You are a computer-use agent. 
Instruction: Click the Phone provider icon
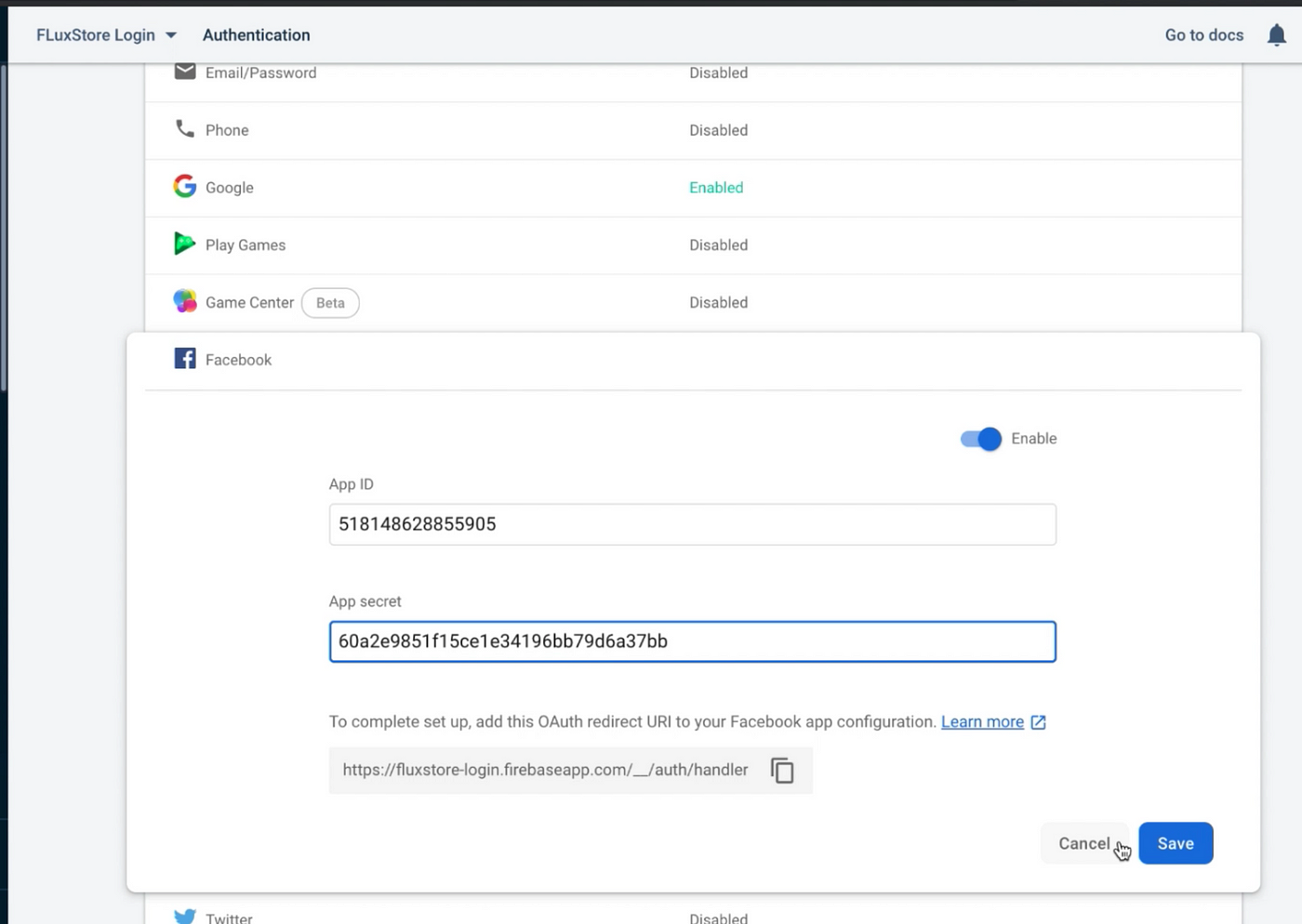click(185, 129)
